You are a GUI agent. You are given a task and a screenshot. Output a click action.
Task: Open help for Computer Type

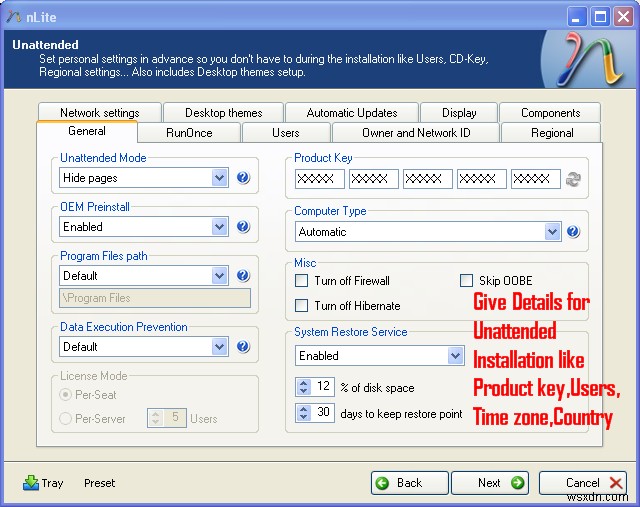[573, 231]
